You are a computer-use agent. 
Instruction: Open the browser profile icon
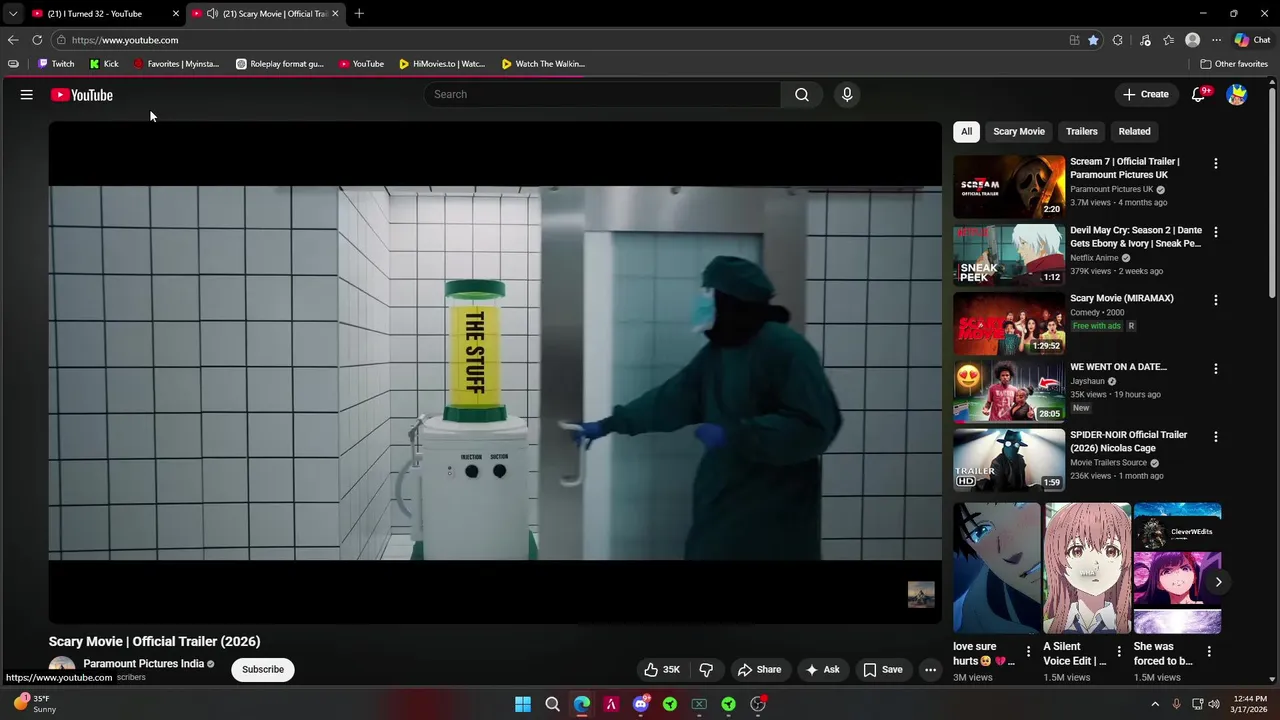point(1192,40)
